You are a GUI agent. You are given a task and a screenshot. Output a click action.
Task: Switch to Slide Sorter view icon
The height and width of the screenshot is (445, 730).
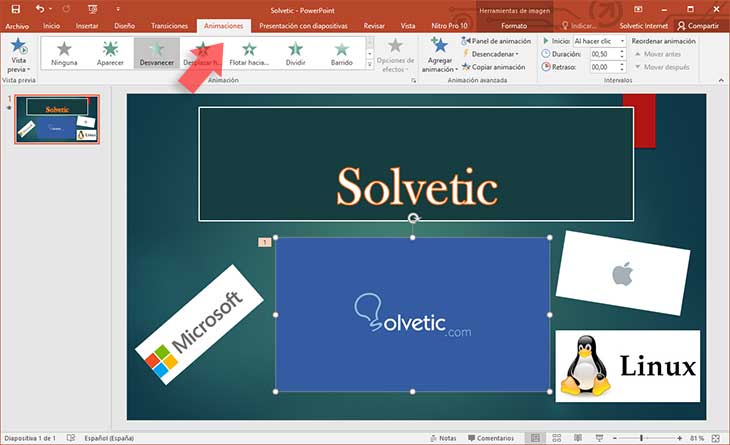(557, 438)
